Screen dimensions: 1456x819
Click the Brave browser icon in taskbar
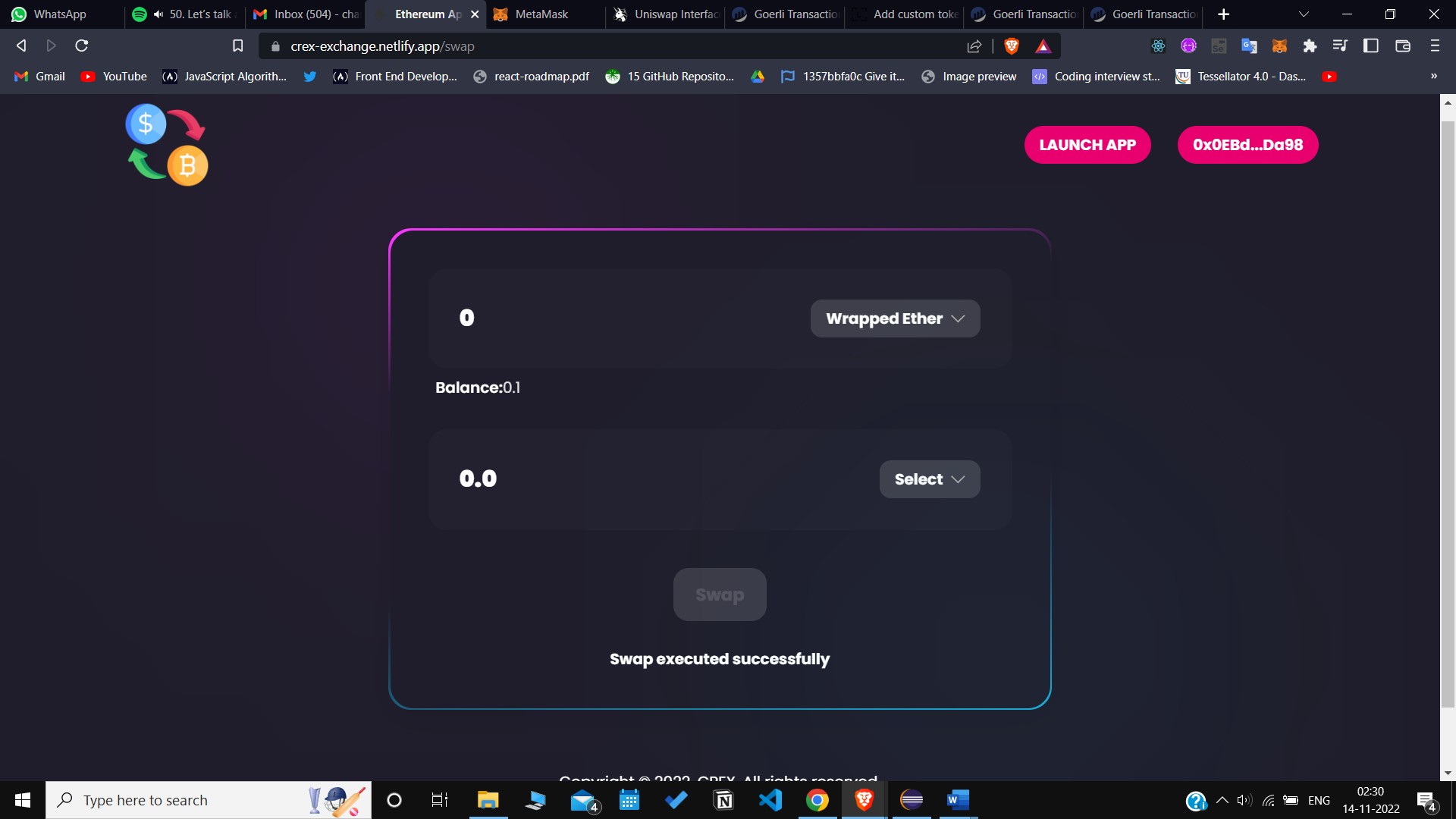click(x=864, y=799)
